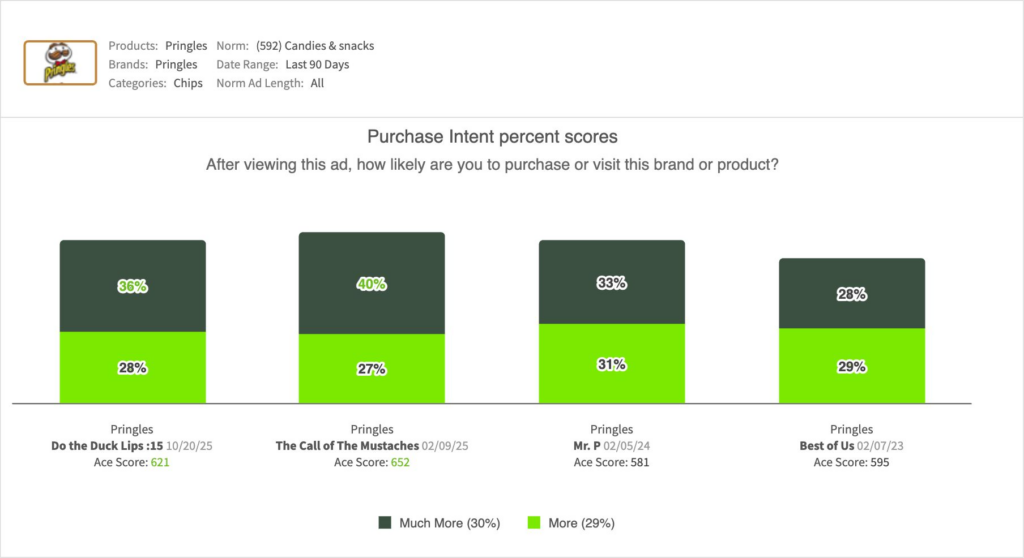Click the Purchase Intent percent scores title

pos(492,137)
